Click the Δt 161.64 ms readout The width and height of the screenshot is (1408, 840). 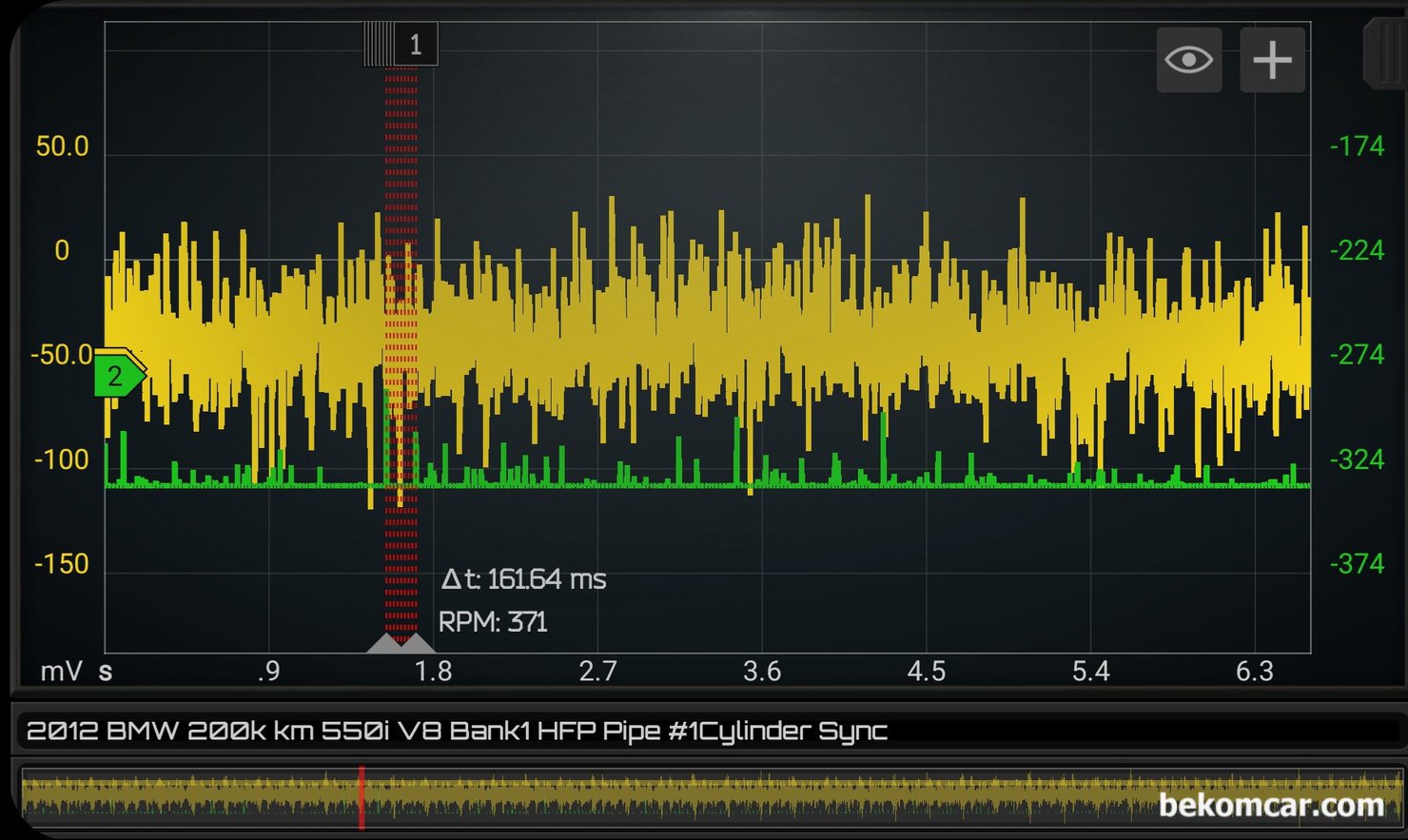pos(523,579)
